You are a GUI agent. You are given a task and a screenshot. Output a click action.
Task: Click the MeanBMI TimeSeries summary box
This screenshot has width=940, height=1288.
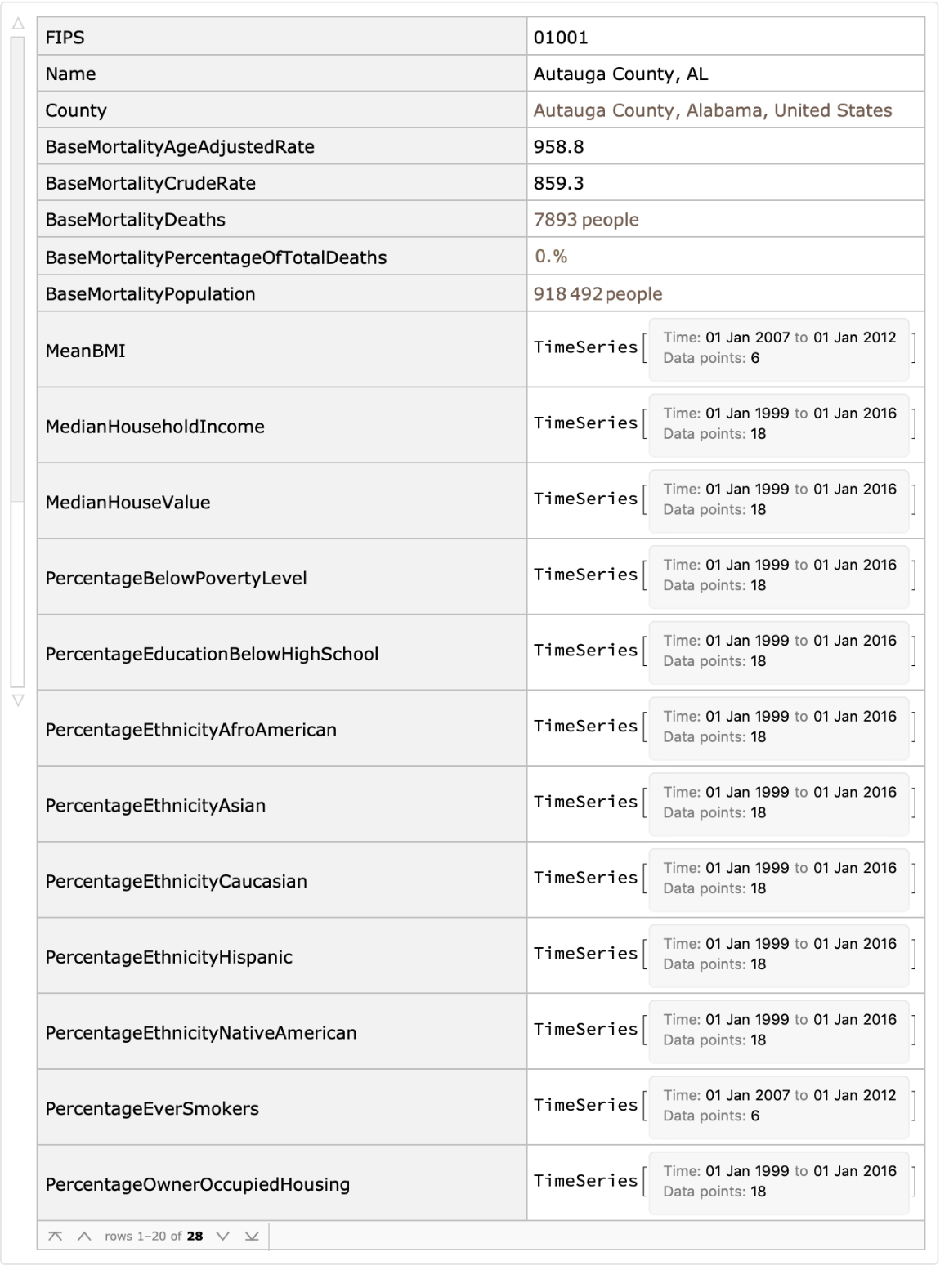pyautogui.click(x=778, y=348)
